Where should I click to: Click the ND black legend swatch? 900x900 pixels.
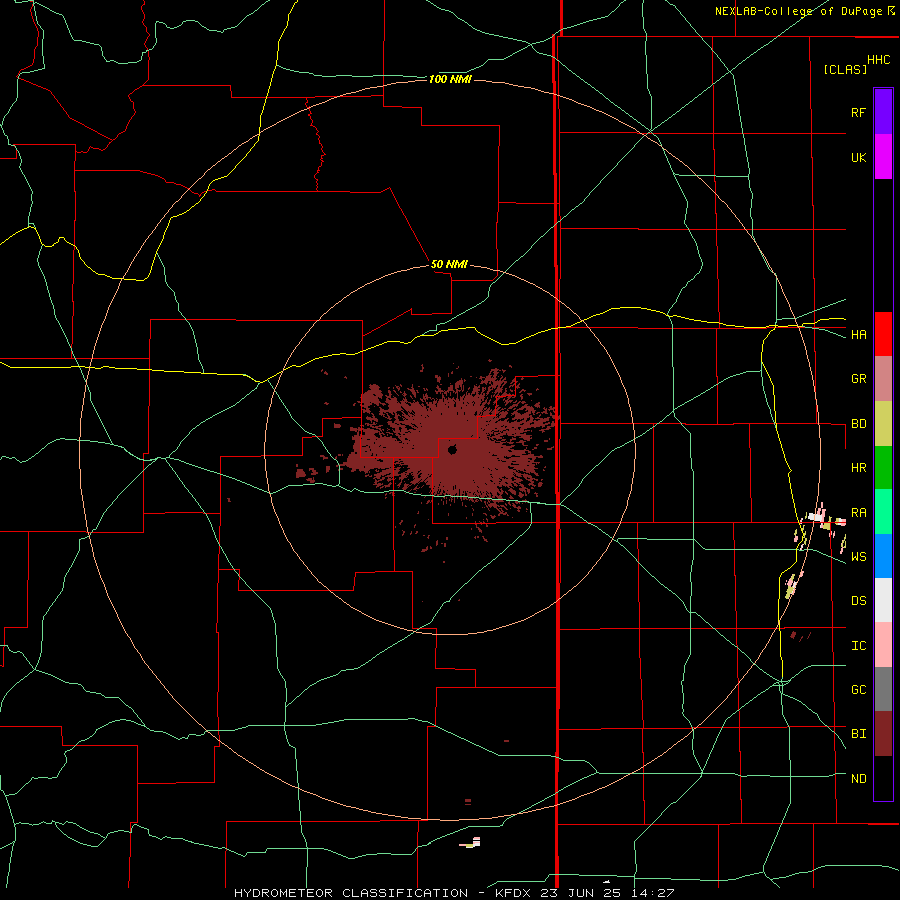(883, 778)
